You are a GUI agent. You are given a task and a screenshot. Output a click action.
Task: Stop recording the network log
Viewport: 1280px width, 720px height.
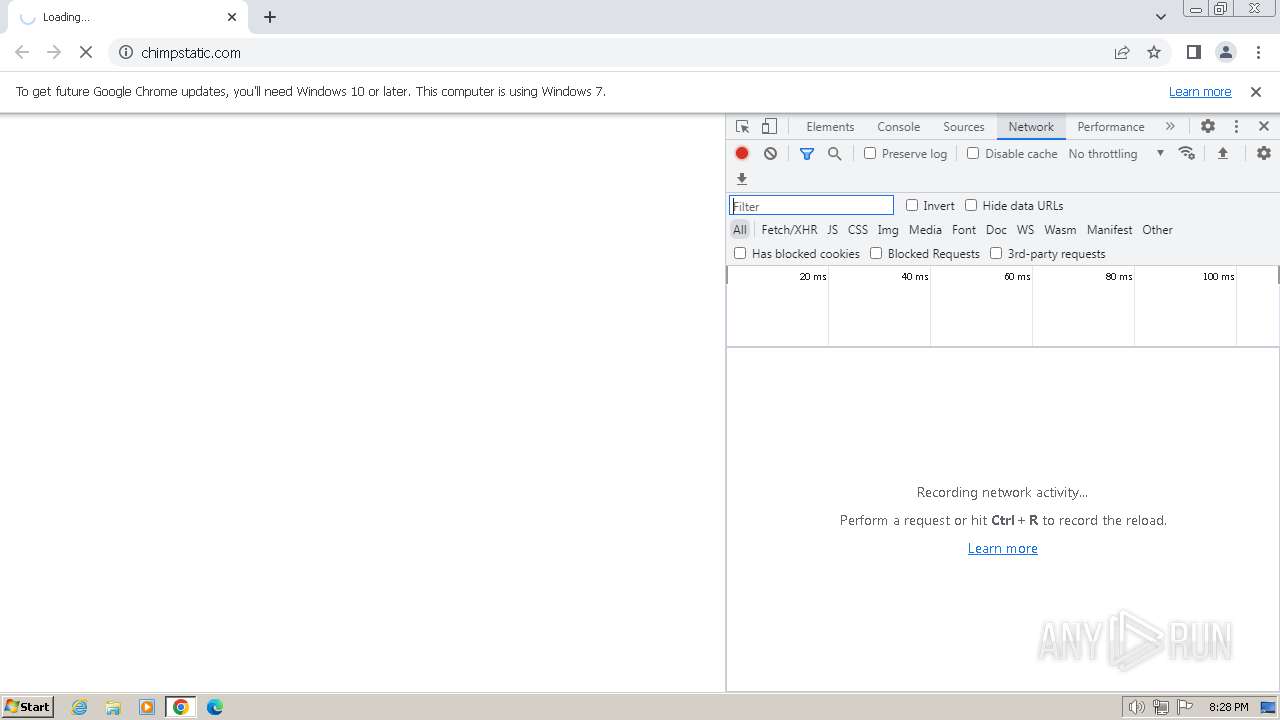pyautogui.click(x=742, y=153)
